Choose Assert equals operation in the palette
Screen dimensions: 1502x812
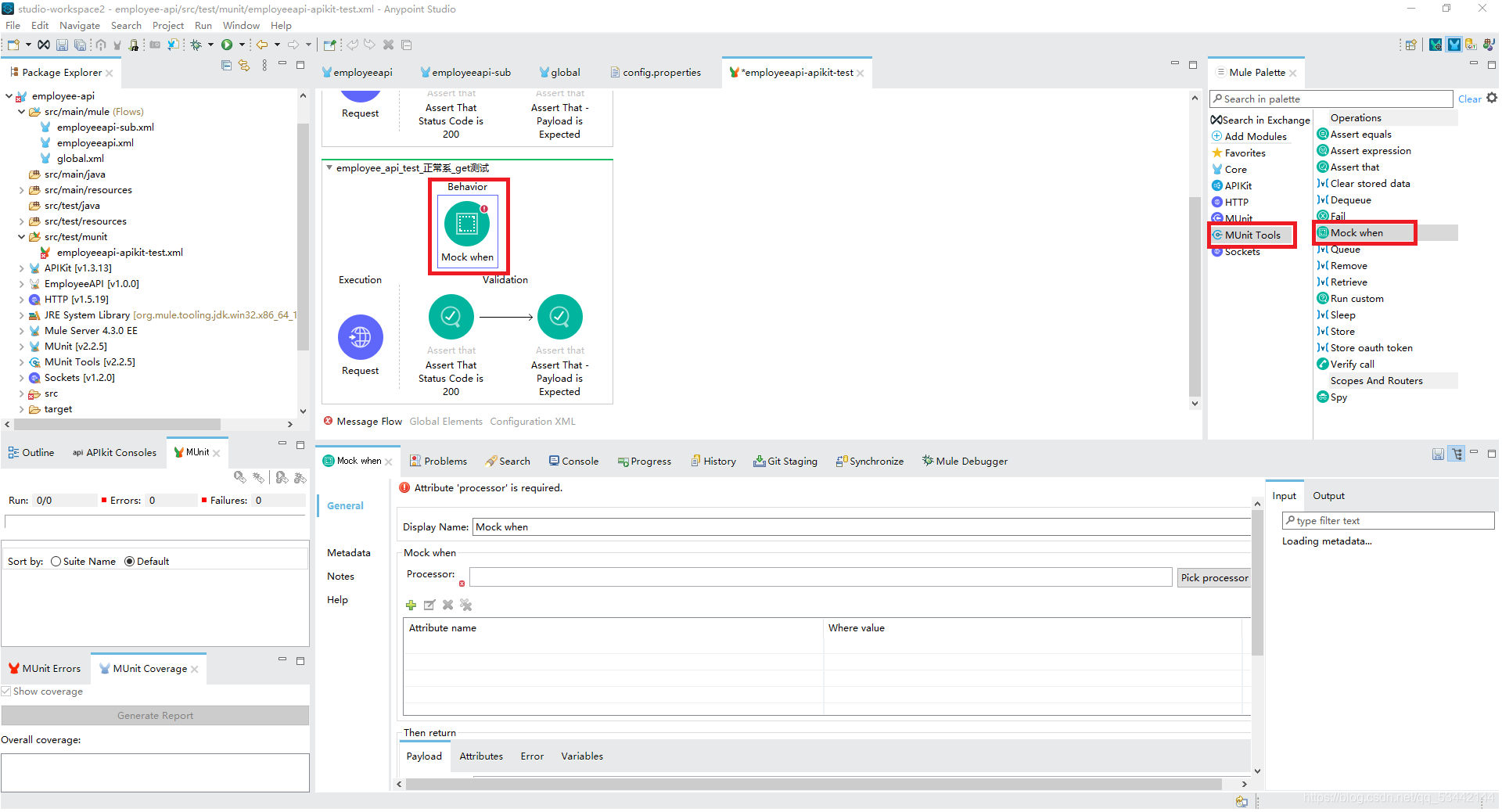[1354, 135]
